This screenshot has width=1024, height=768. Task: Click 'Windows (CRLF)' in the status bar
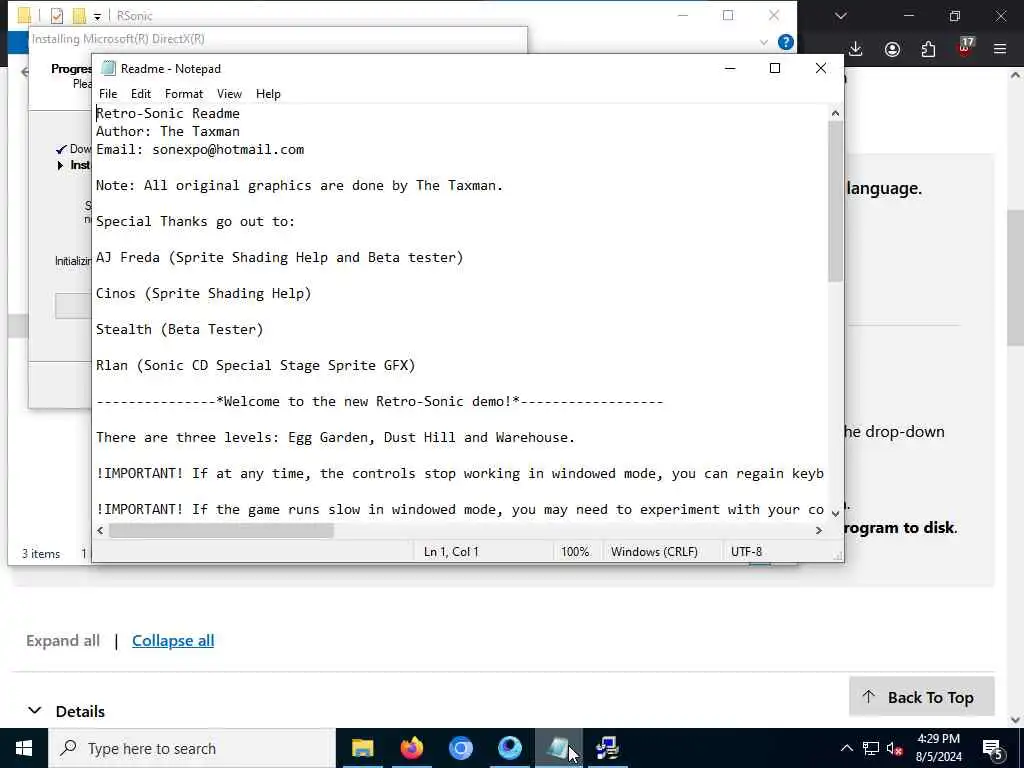coord(654,552)
